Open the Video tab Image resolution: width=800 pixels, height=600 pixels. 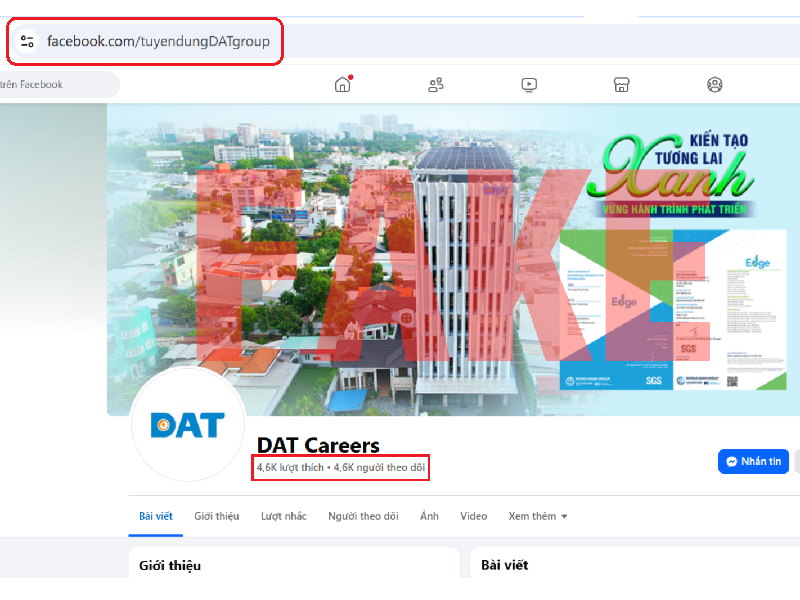[x=473, y=516]
